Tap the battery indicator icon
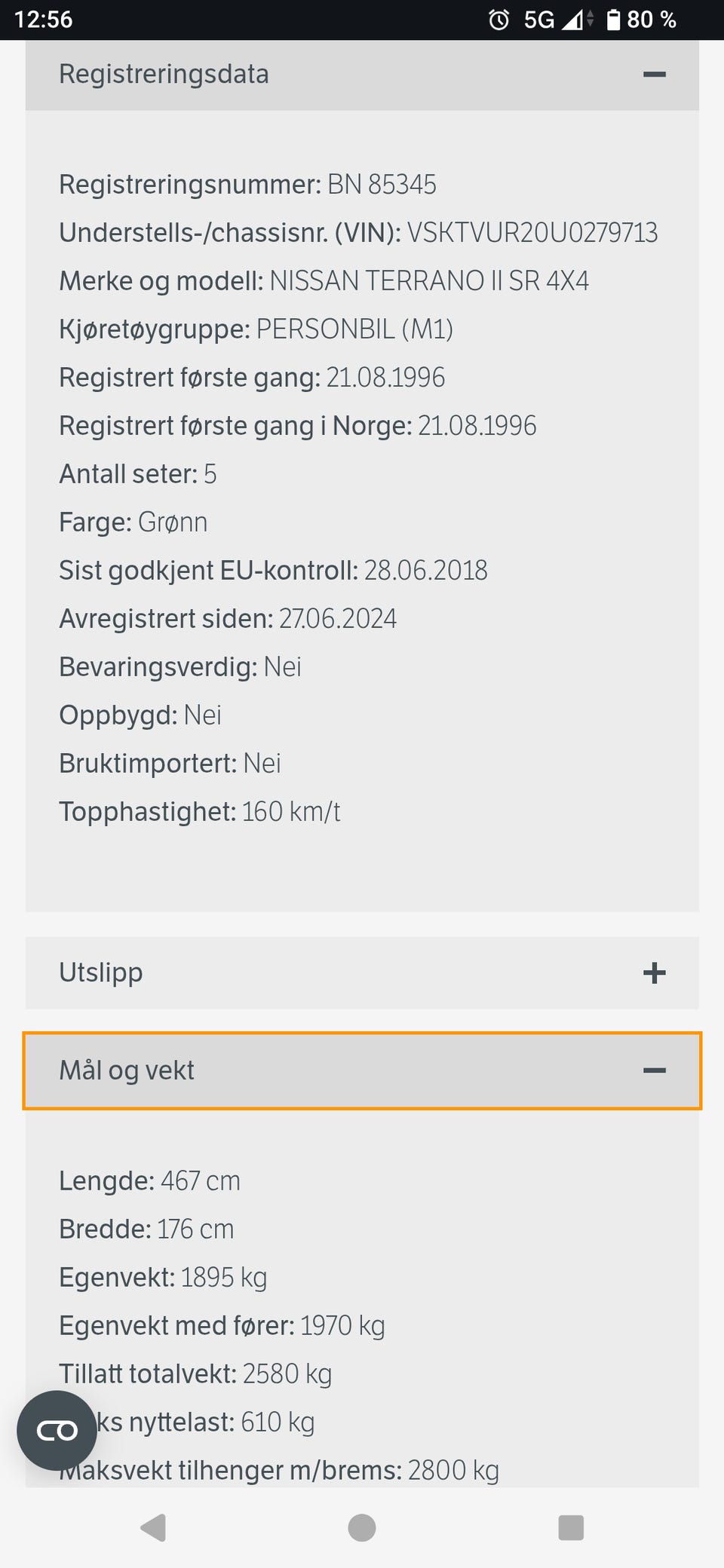This screenshot has height=1568, width=724. click(613, 20)
